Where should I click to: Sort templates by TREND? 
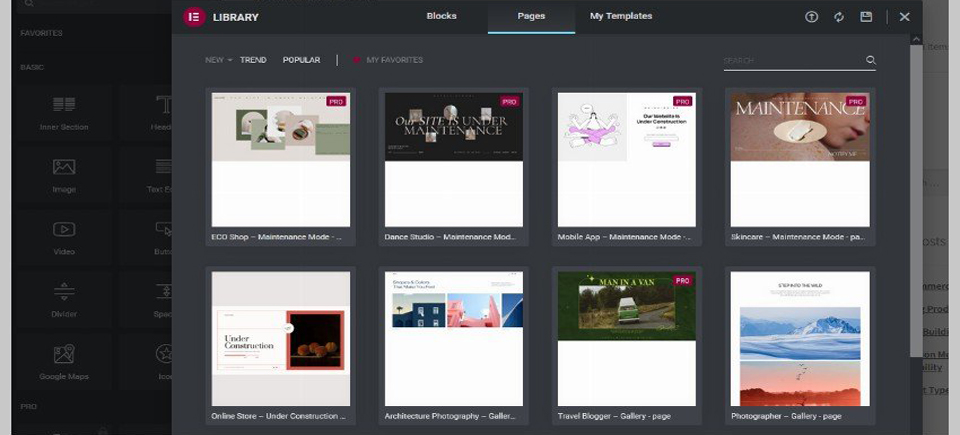tap(253, 60)
